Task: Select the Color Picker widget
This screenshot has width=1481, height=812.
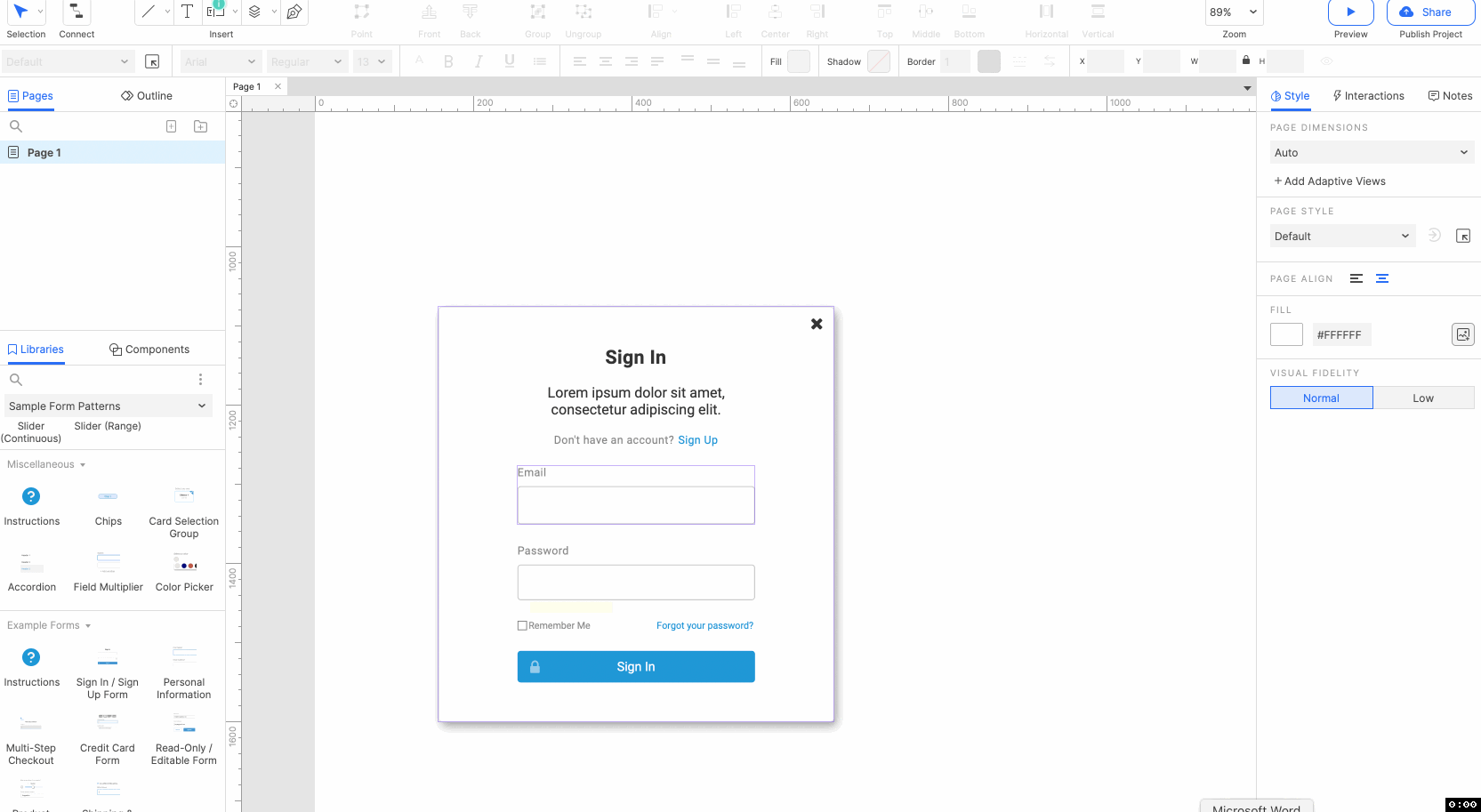Action: click(184, 572)
